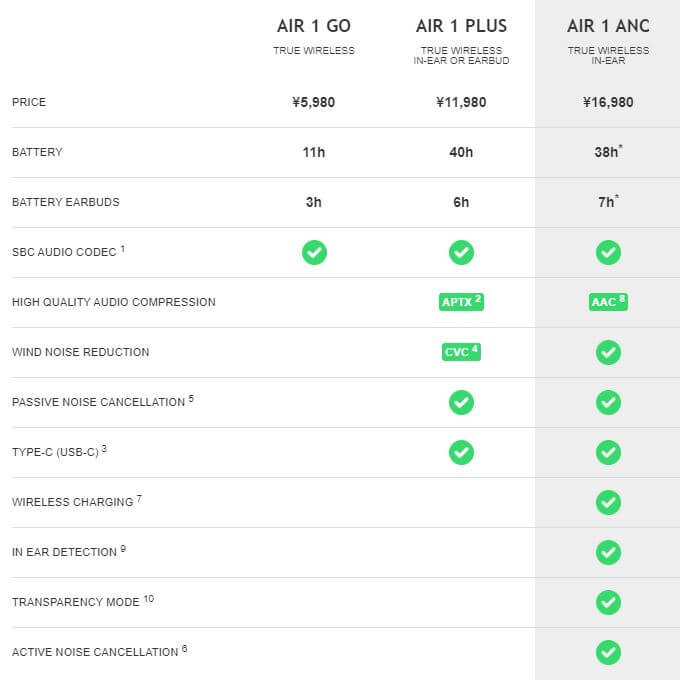Click the Type-C checkmark for Air 1 Plus
680x680 pixels.
pos(461,452)
